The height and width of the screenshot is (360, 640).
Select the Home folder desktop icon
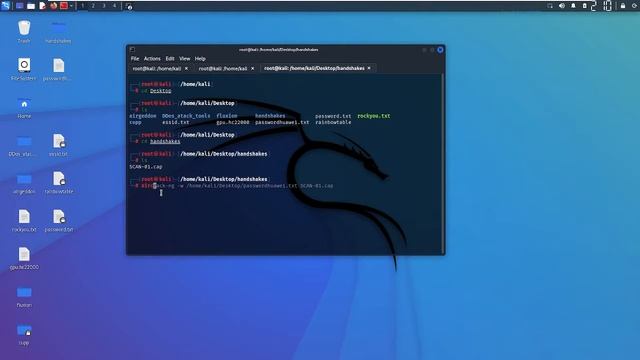click(x=24, y=107)
